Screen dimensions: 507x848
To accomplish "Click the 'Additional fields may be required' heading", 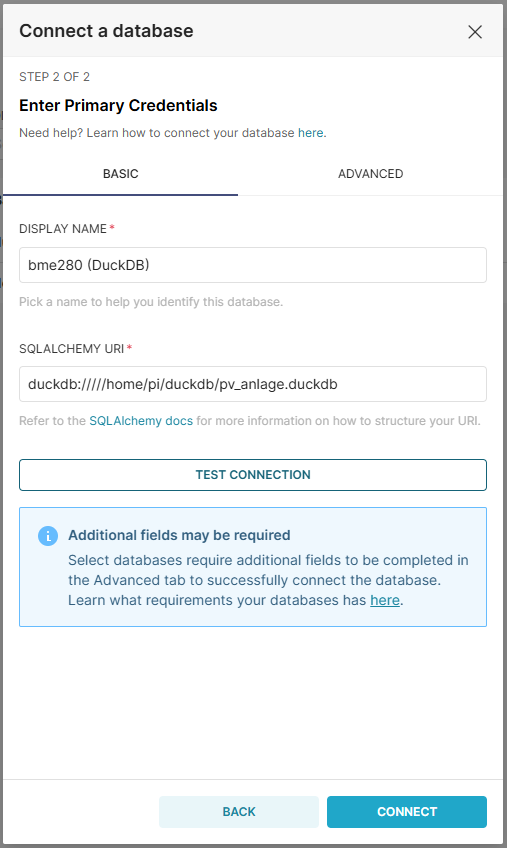I will tap(179, 535).
